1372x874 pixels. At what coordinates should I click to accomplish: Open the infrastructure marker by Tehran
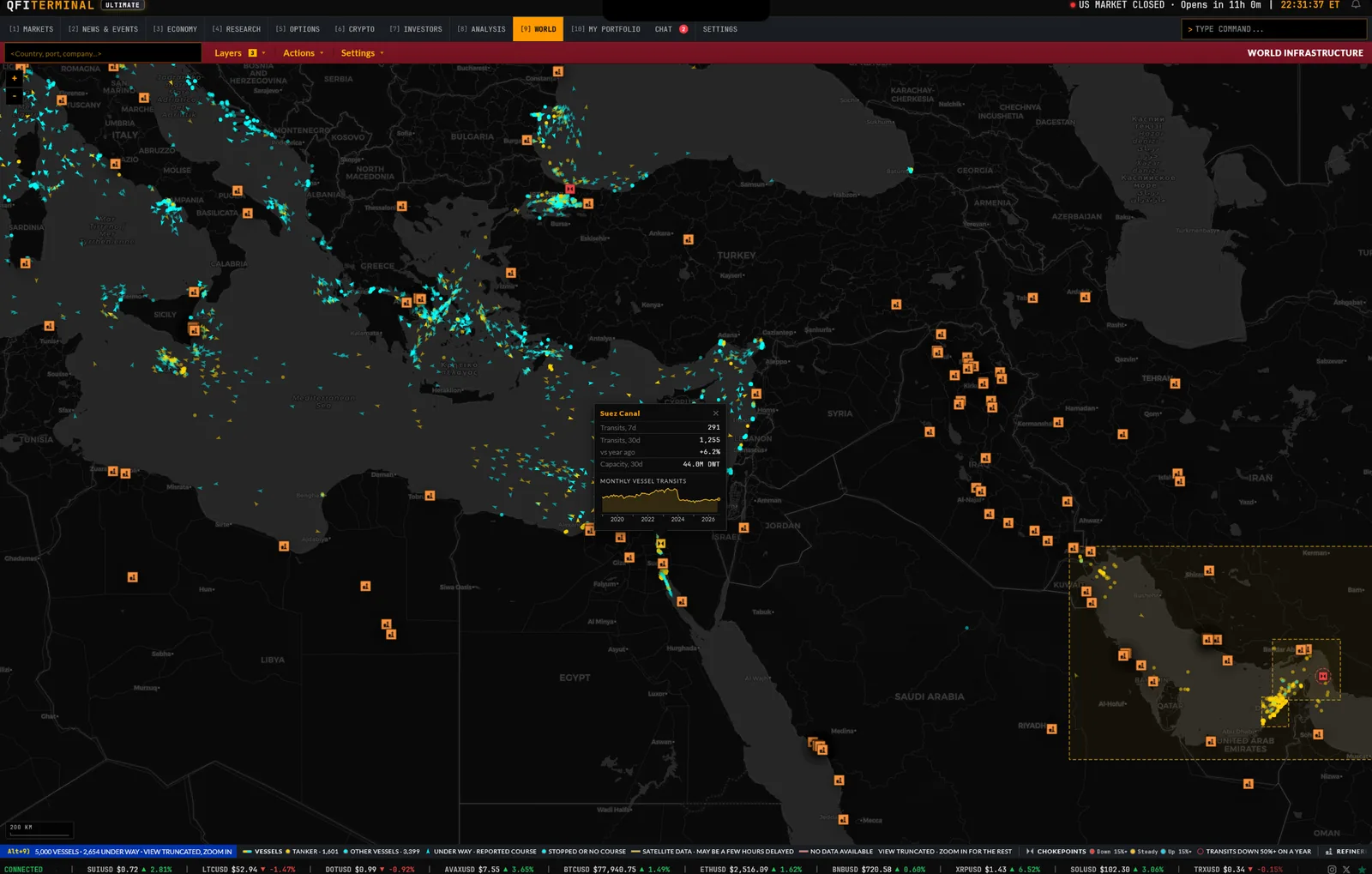1176,383
